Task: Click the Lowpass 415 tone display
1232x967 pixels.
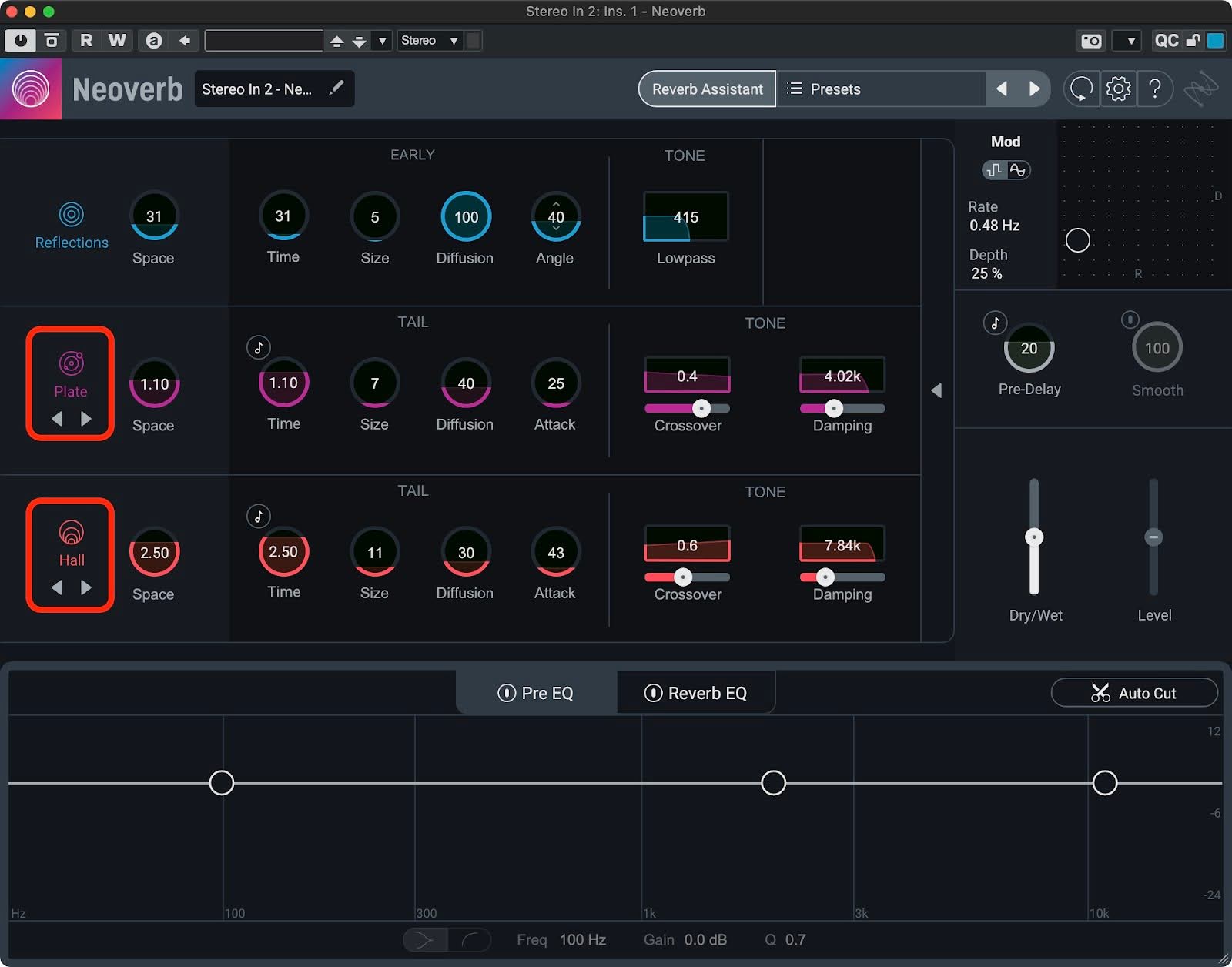Action: [x=685, y=217]
